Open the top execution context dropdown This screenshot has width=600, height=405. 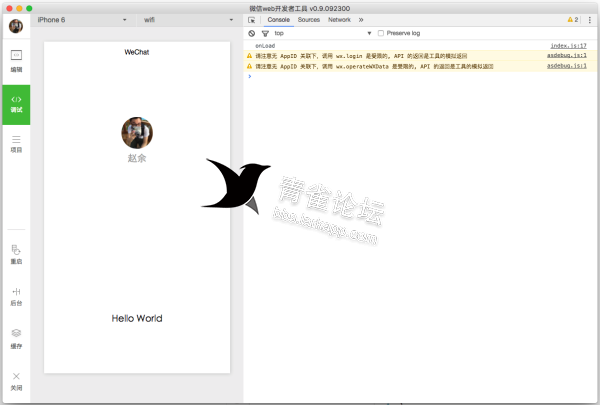323,33
